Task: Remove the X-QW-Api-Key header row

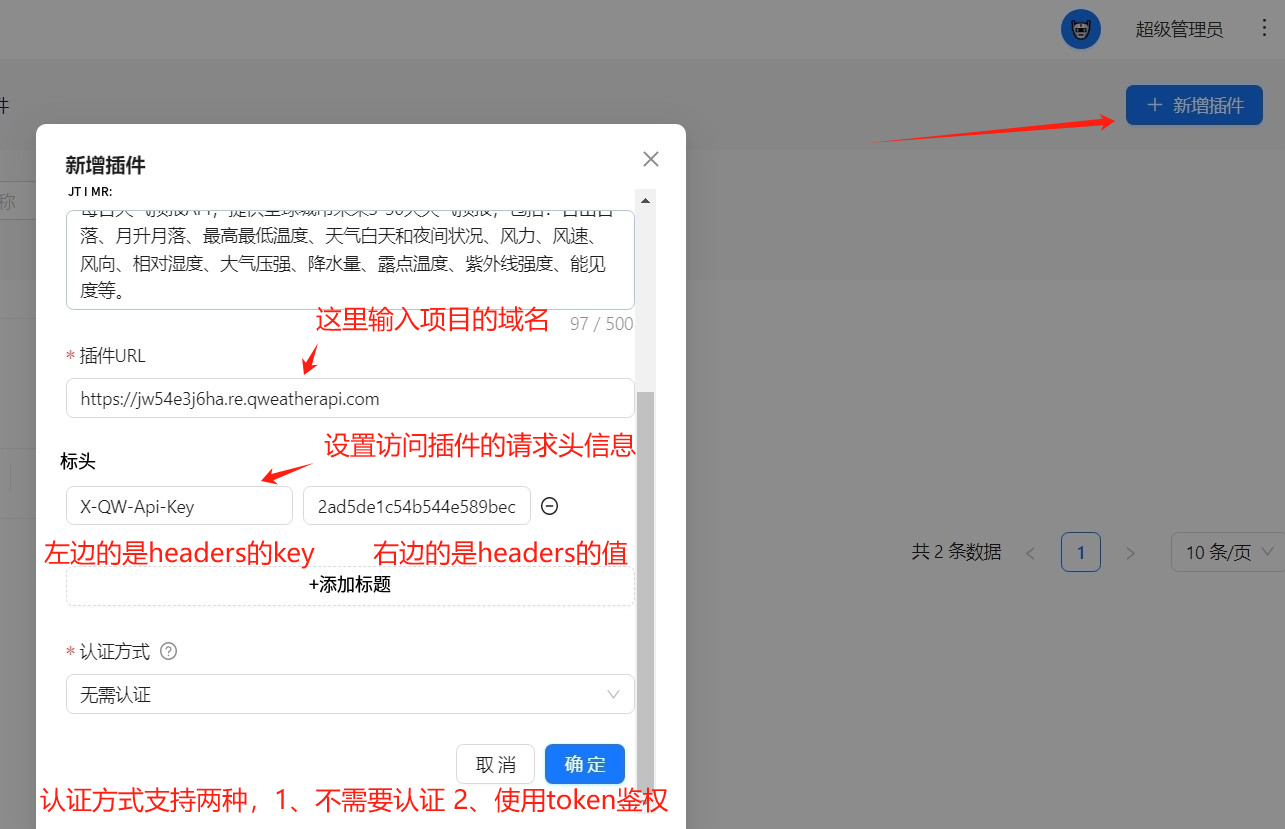Action: pos(549,506)
